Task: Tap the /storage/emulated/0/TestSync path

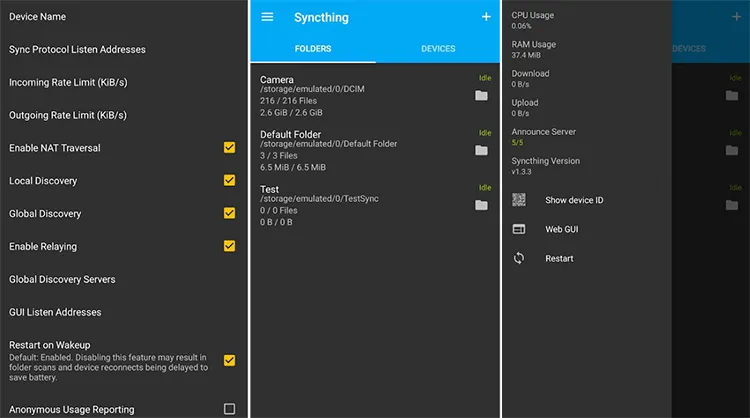Action: coord(319,198)
